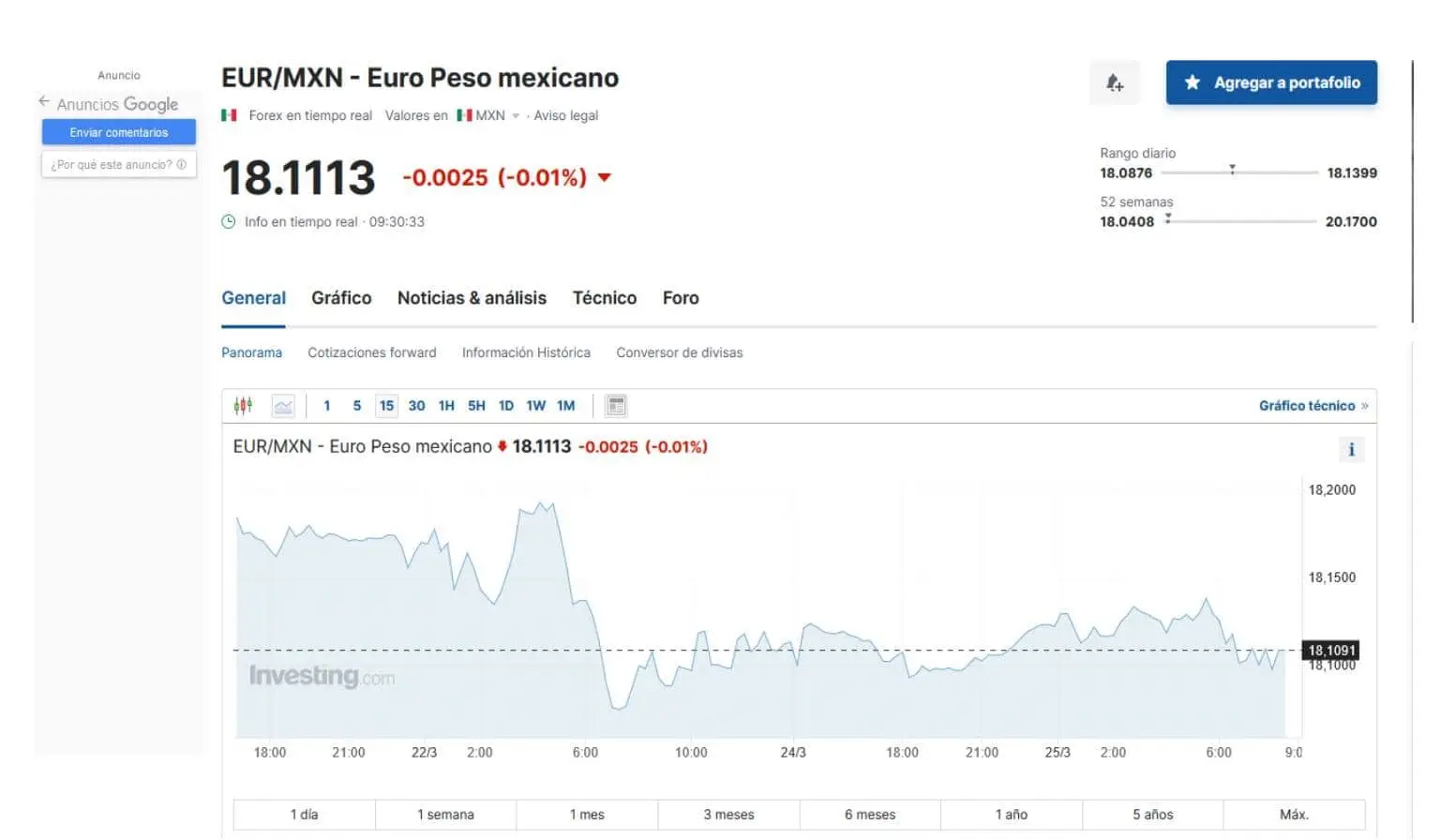1441x840 pixels.
Task: Click the star icon in Agregar a portafolio
Action: pyautogui.click(x=1193, y=82)
